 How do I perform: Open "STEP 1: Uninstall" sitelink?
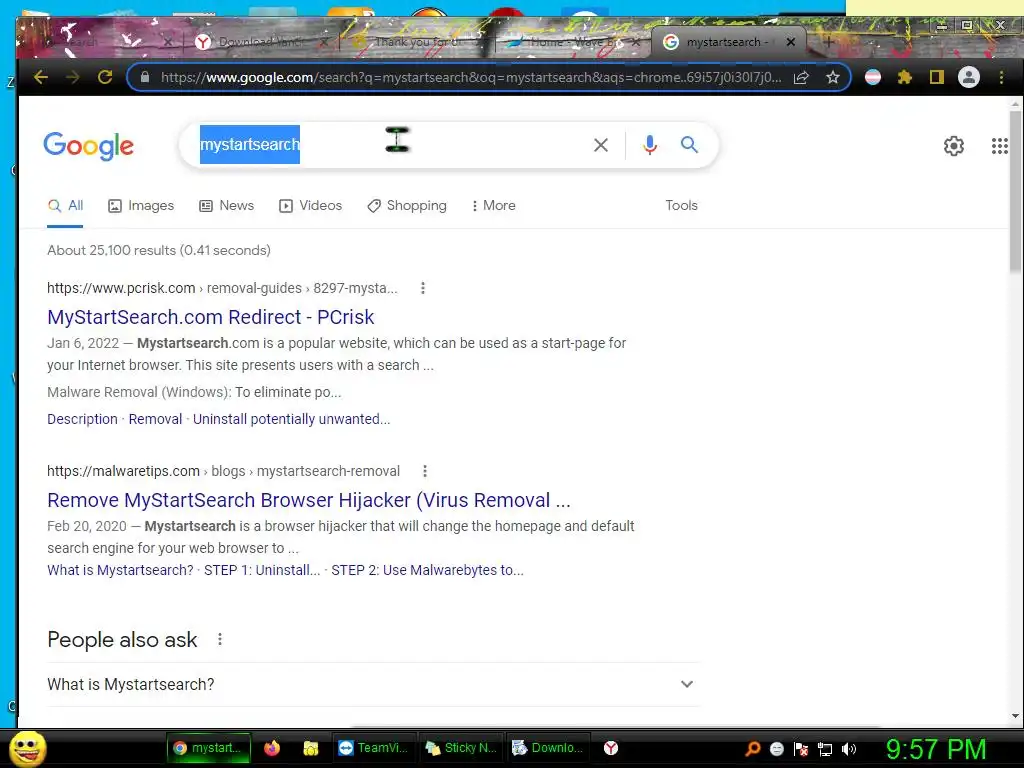point(262,570)
